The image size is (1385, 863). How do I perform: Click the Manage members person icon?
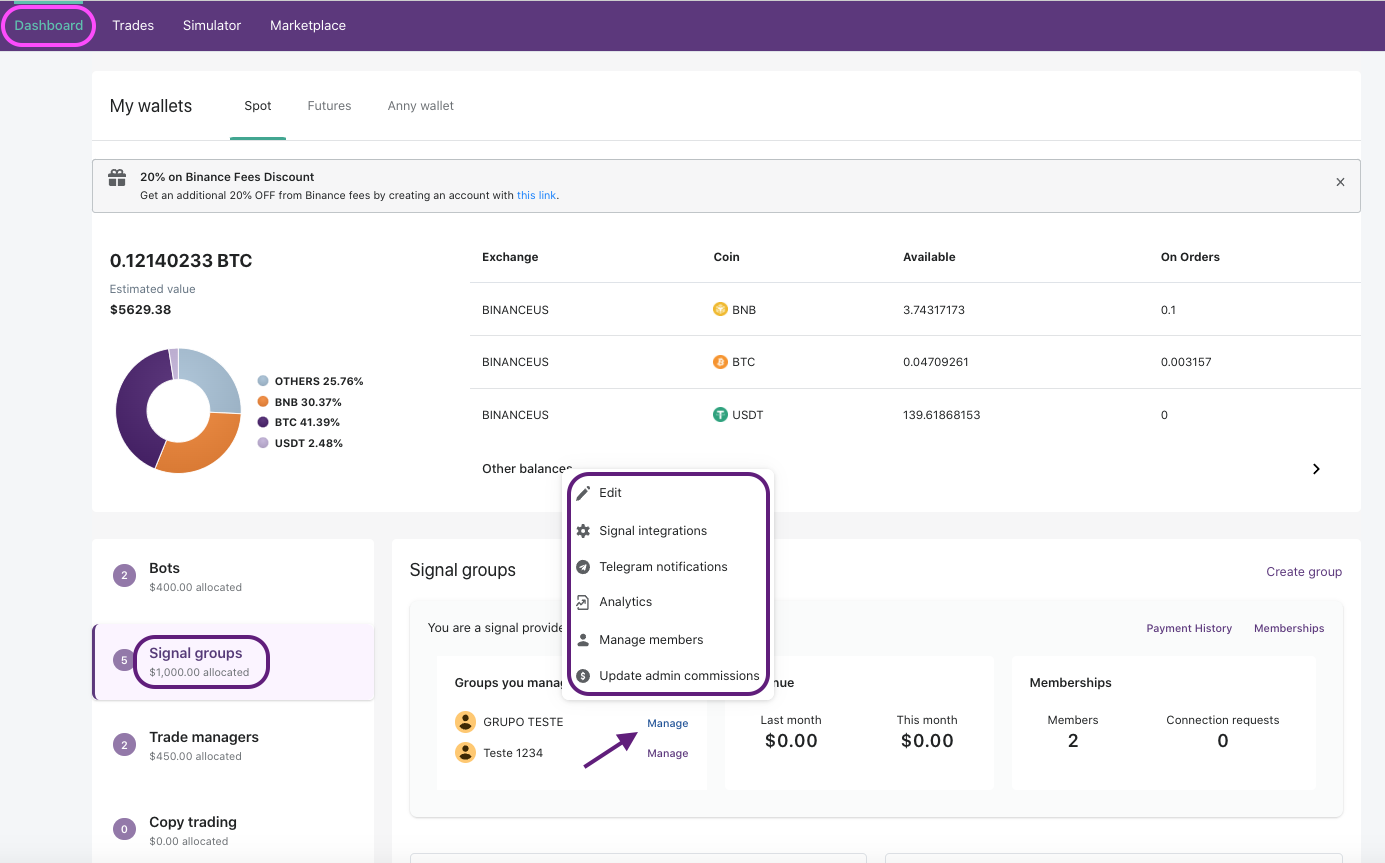583,640
